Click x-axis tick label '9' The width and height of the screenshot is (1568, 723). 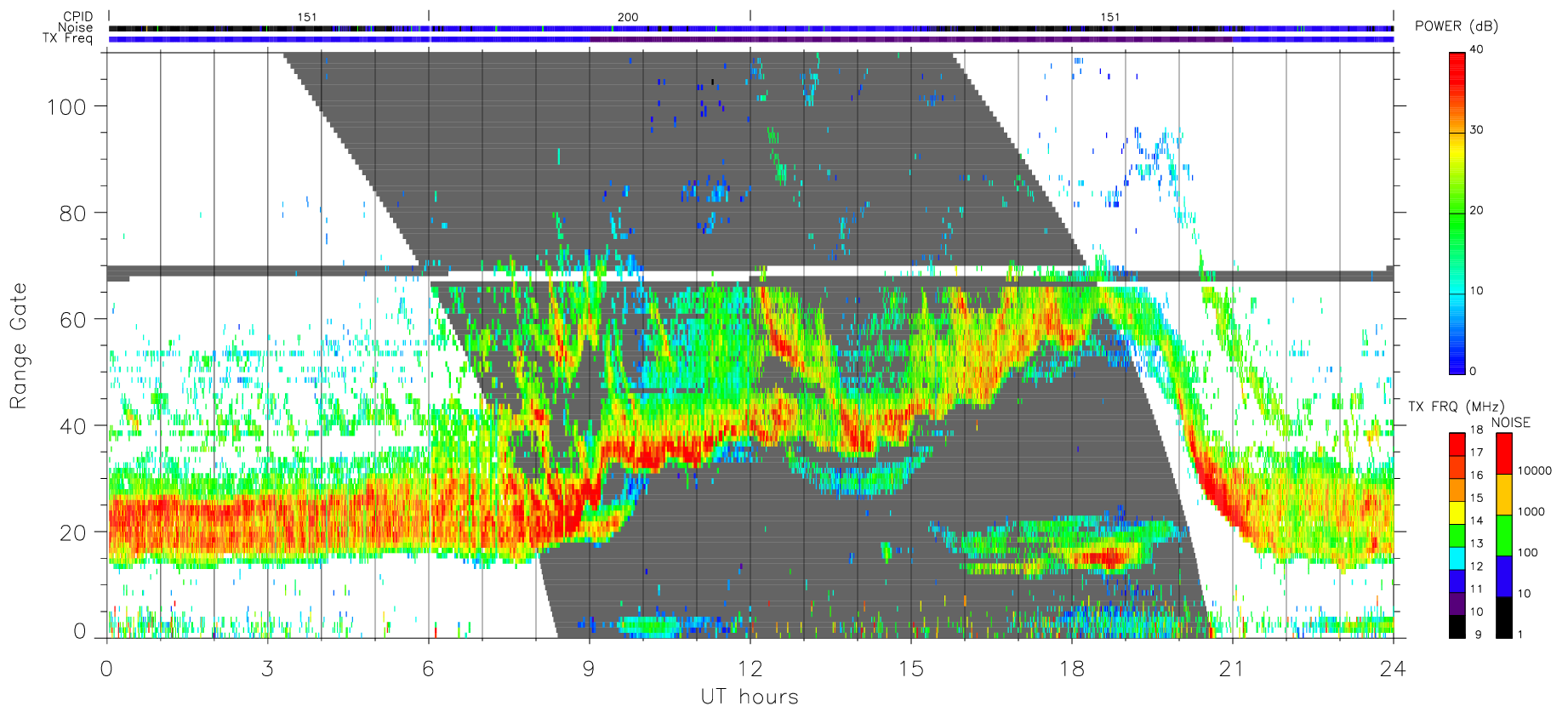point(589,669)
